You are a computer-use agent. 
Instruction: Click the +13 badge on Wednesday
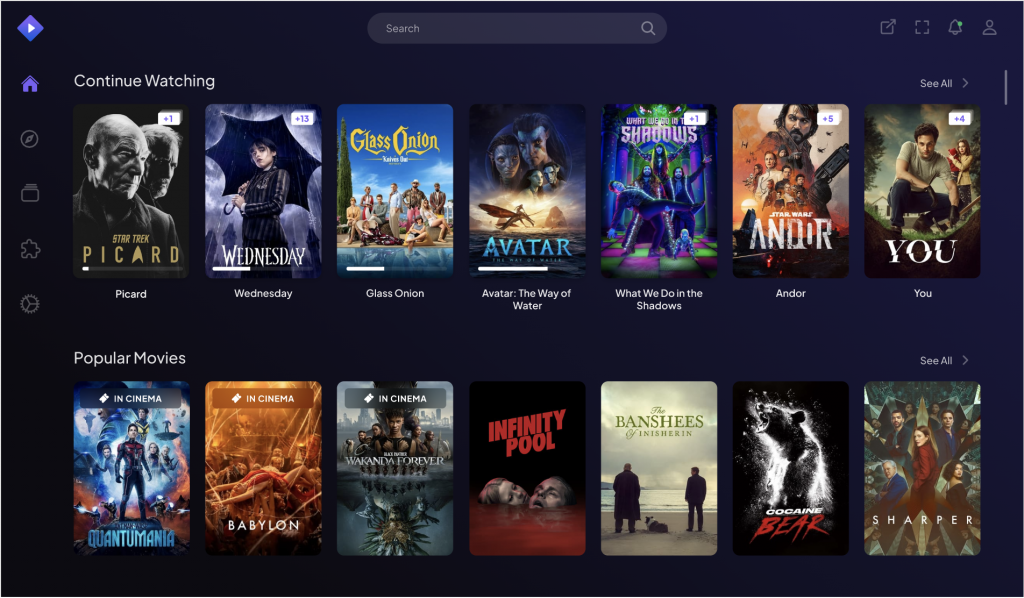click(x=302, y=119)
